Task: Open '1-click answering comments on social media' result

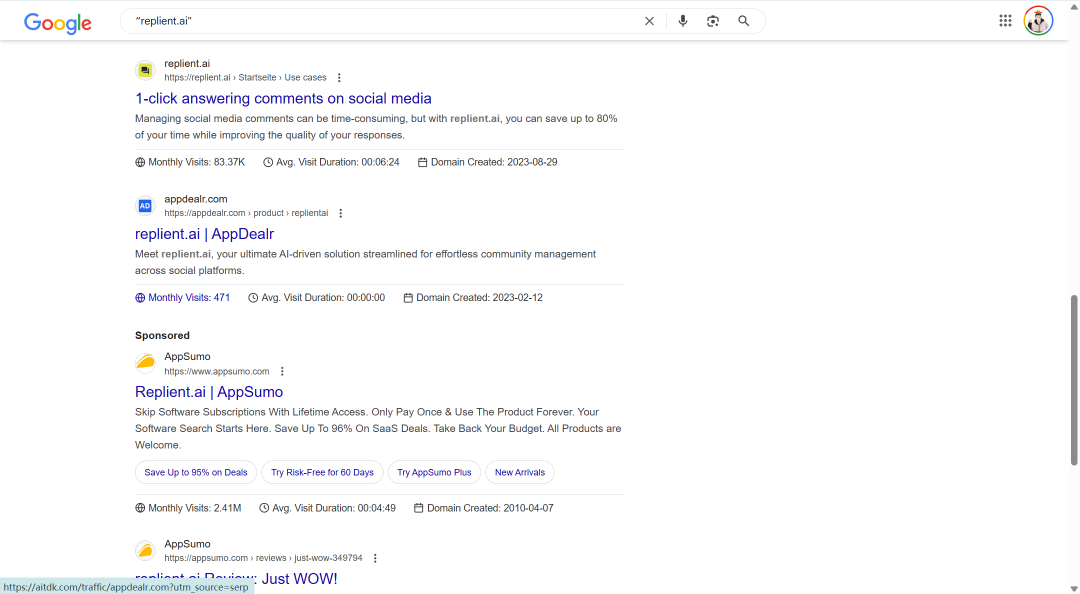Action: pyautogui.click(x=283, y=99)
